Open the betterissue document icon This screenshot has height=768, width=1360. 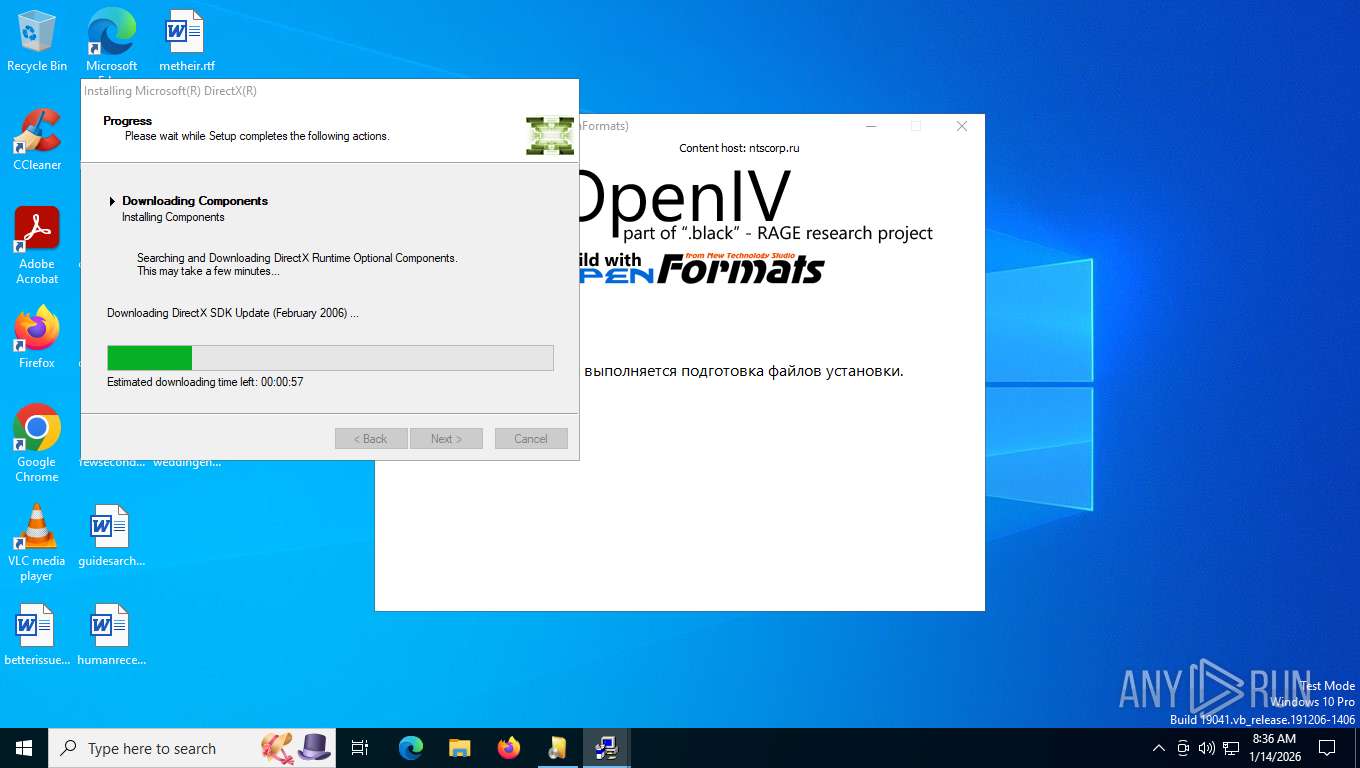tap(37, 635)
